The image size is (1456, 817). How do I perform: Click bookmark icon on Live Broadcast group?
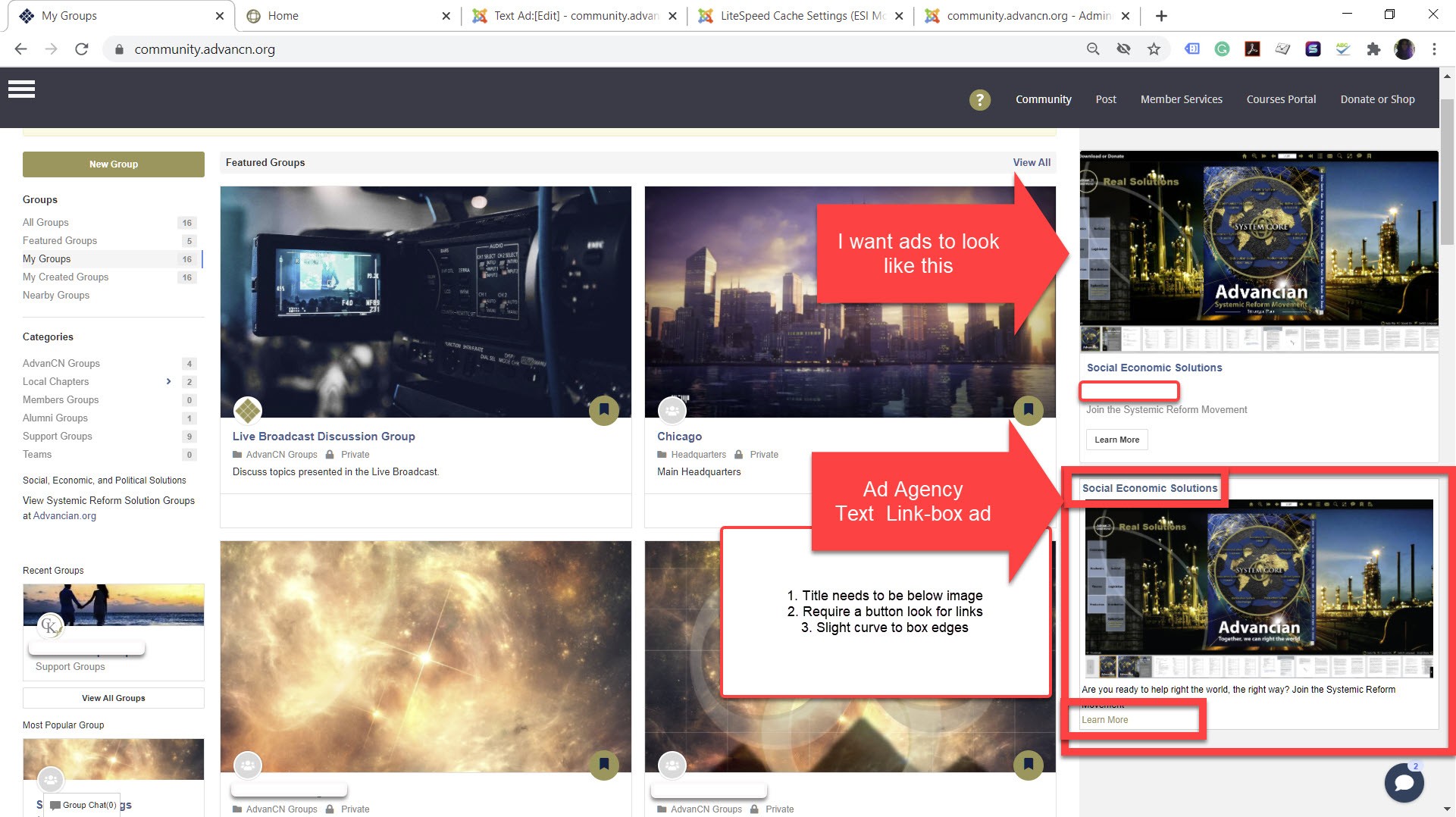pyautogui.click(x=603, y=410)
